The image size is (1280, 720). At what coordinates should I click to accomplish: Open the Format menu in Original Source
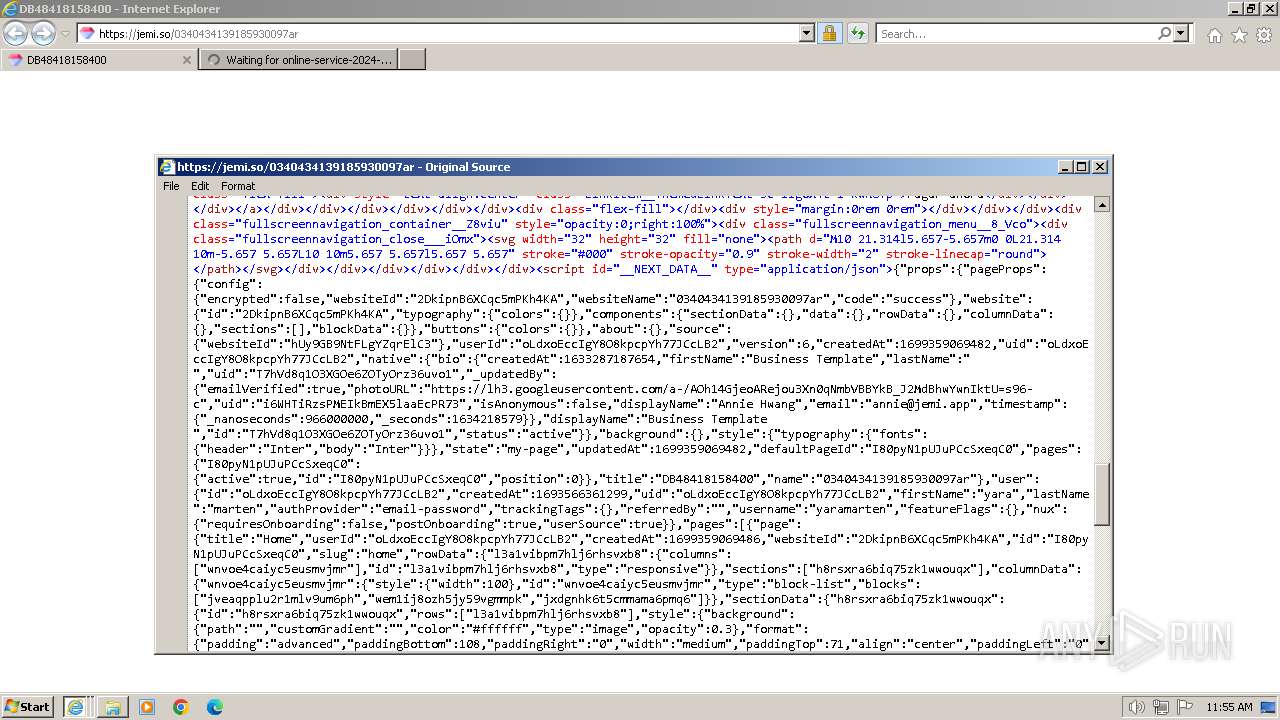(x=238, y=186)
